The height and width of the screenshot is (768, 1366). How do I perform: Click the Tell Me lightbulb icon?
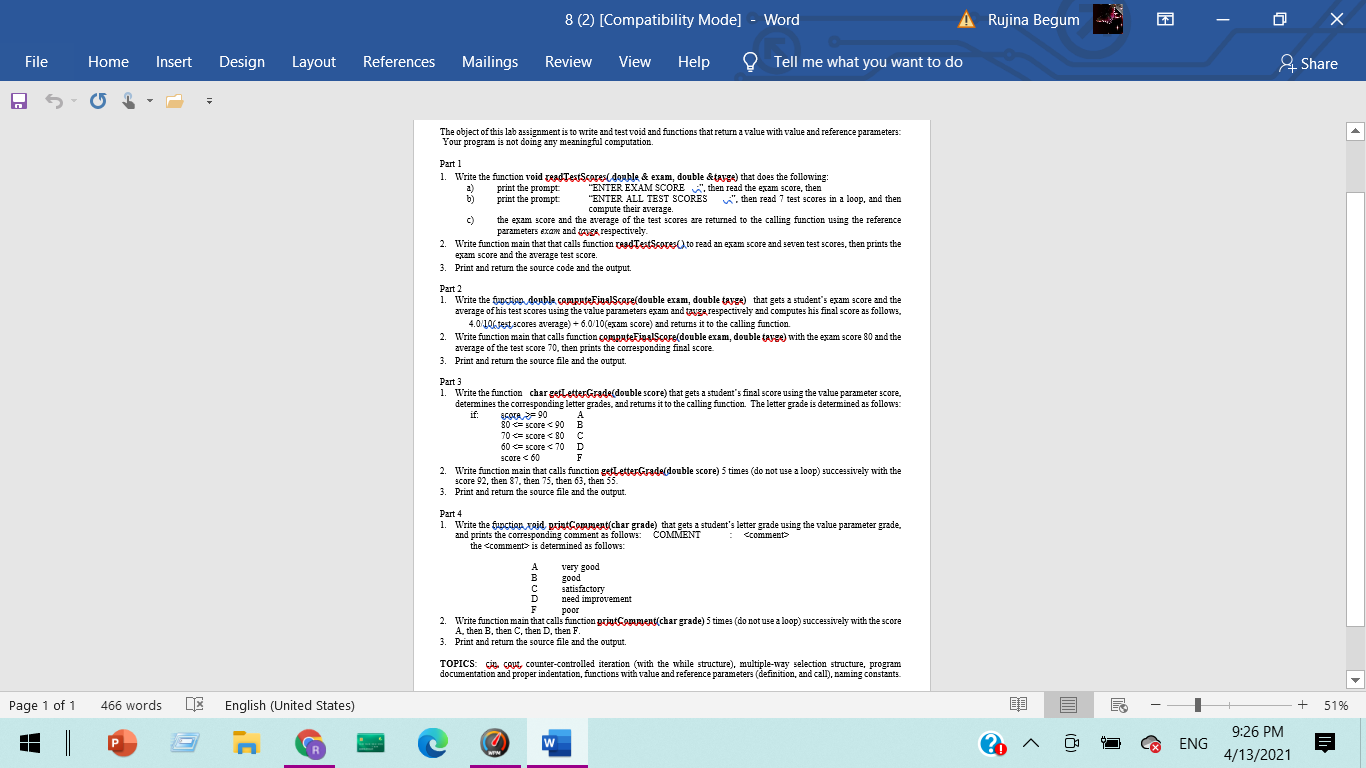(750, 61)
